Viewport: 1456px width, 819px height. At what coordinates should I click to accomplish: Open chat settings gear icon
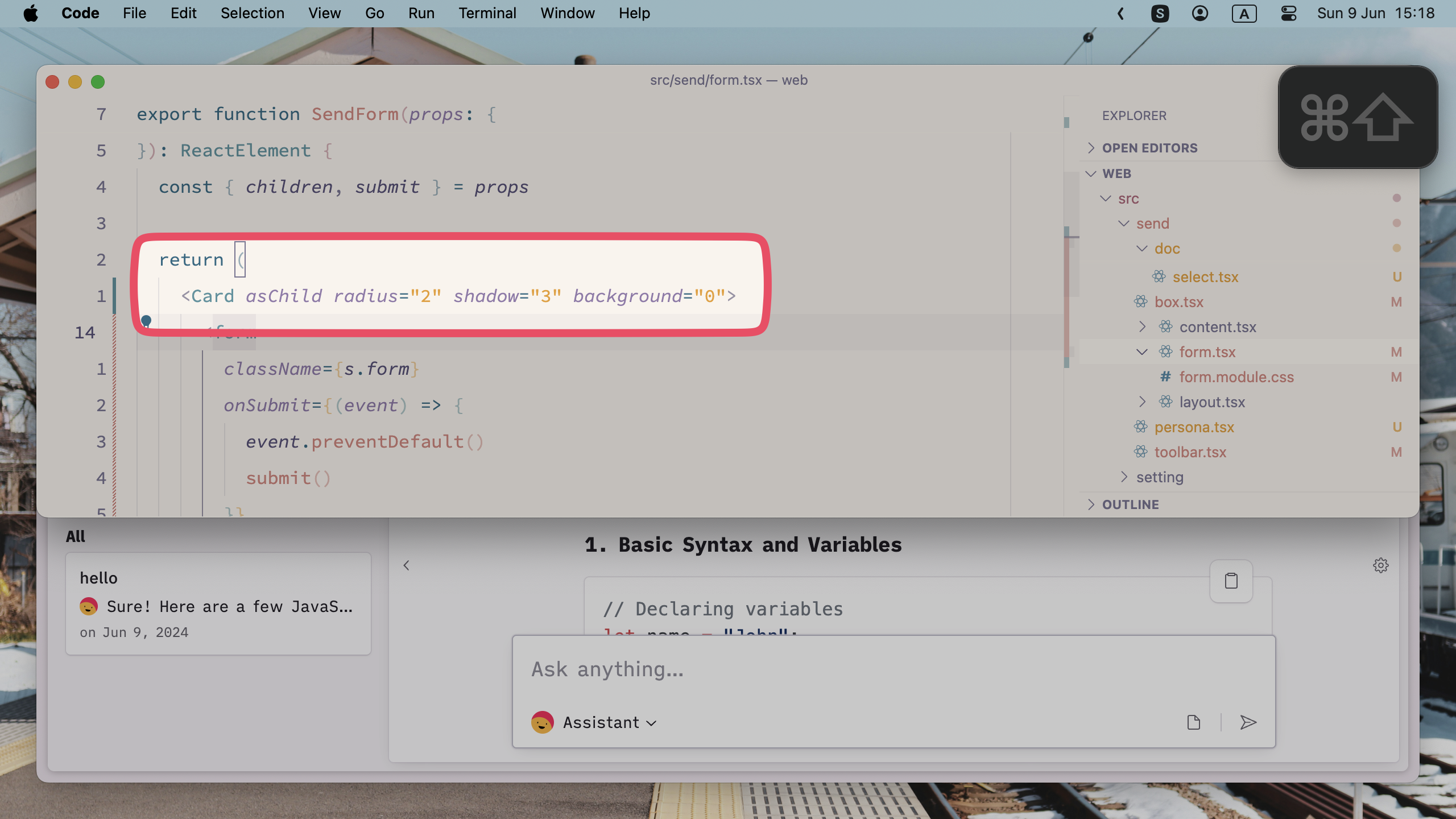coord(1380,565)
